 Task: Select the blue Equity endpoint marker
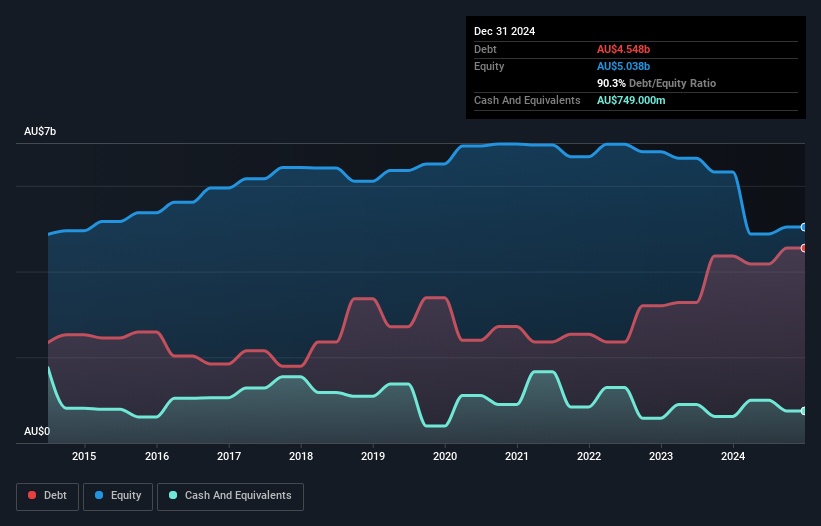[804, 227]
